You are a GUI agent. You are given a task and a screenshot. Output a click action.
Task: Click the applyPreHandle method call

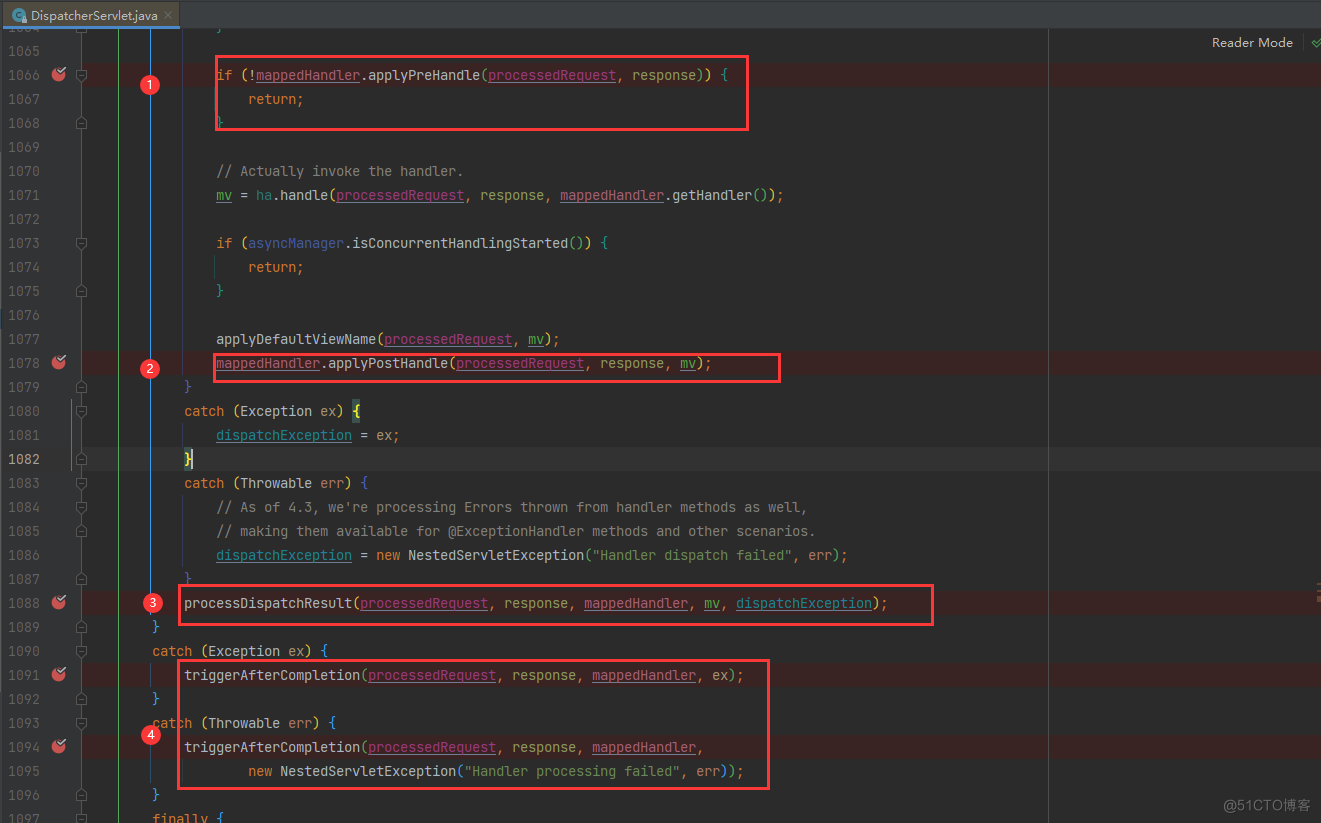424,75
